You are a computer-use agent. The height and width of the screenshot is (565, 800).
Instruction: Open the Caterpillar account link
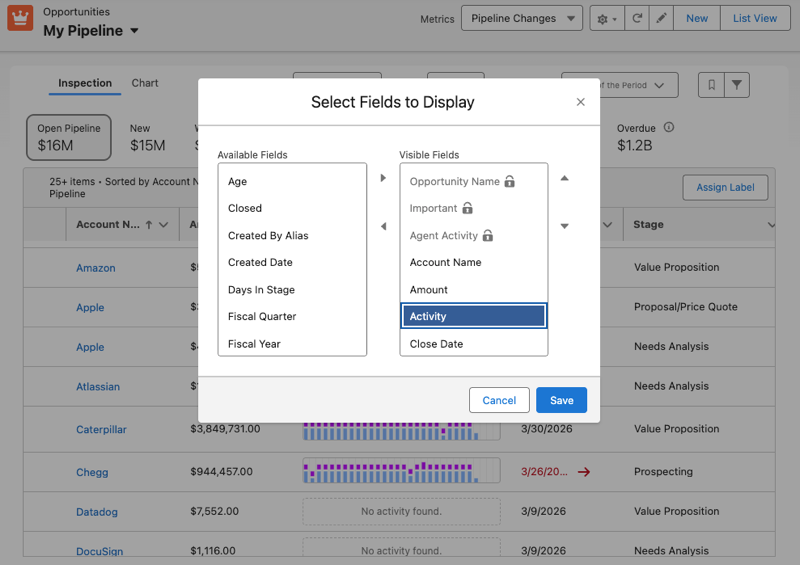102,430
